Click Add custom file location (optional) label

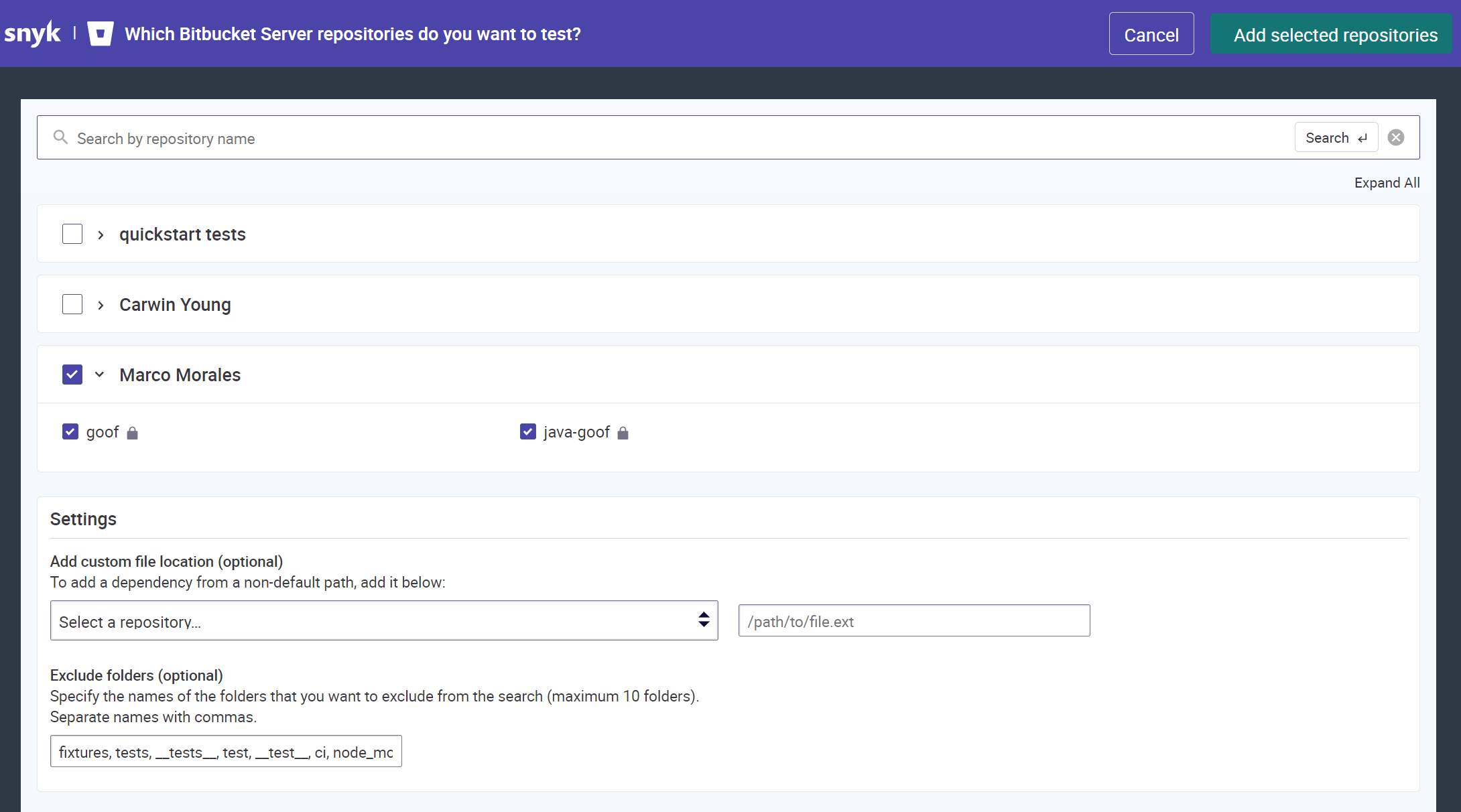166,561
